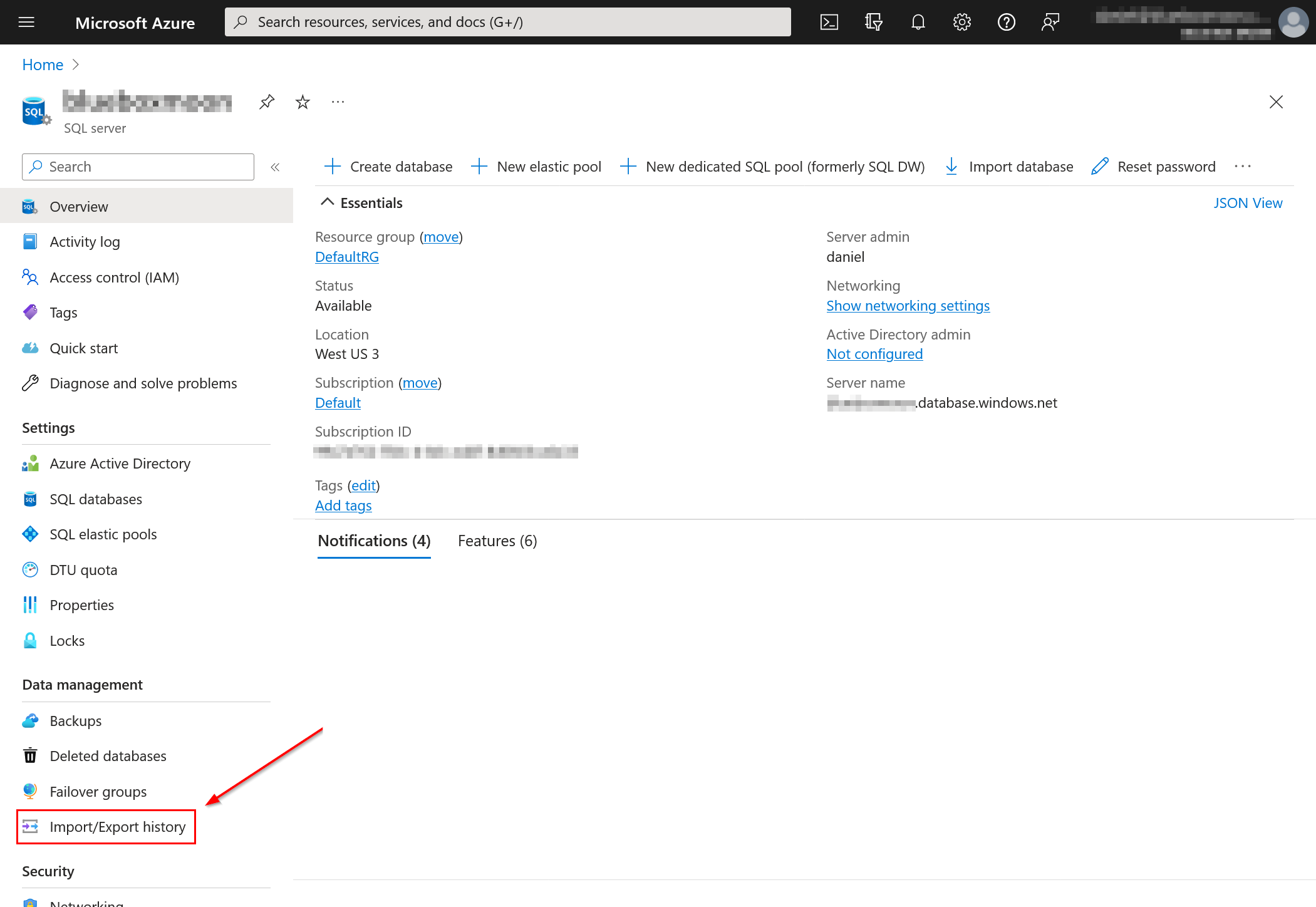Open more toolbar commands ellipsis

[x=1242, y=167]
